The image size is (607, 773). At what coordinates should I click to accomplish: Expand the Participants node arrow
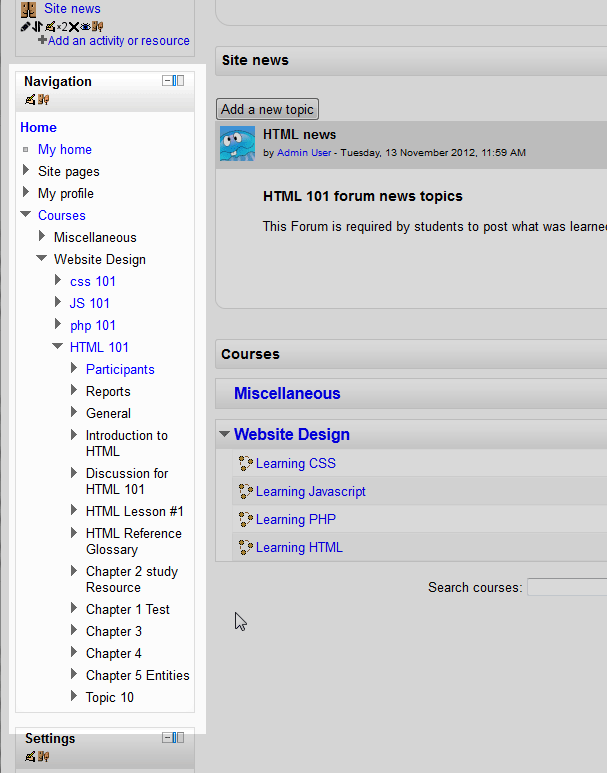(74, 368)
